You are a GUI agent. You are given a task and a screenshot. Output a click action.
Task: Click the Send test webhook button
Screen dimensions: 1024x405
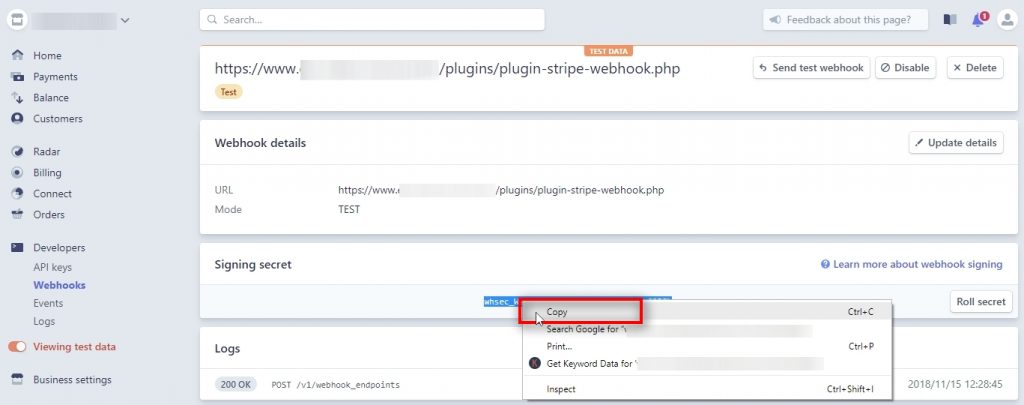811,68
